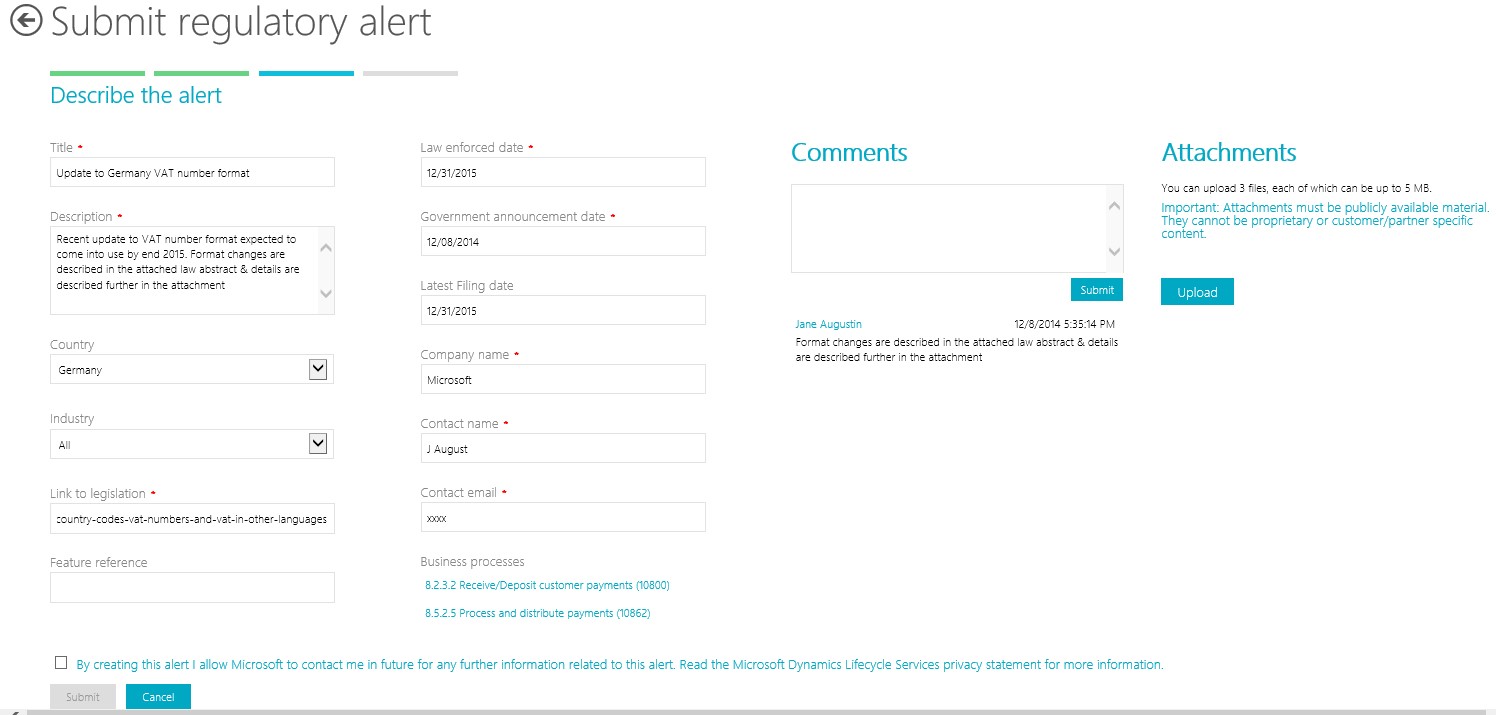Go to the first wizard step

click(97, 73)
